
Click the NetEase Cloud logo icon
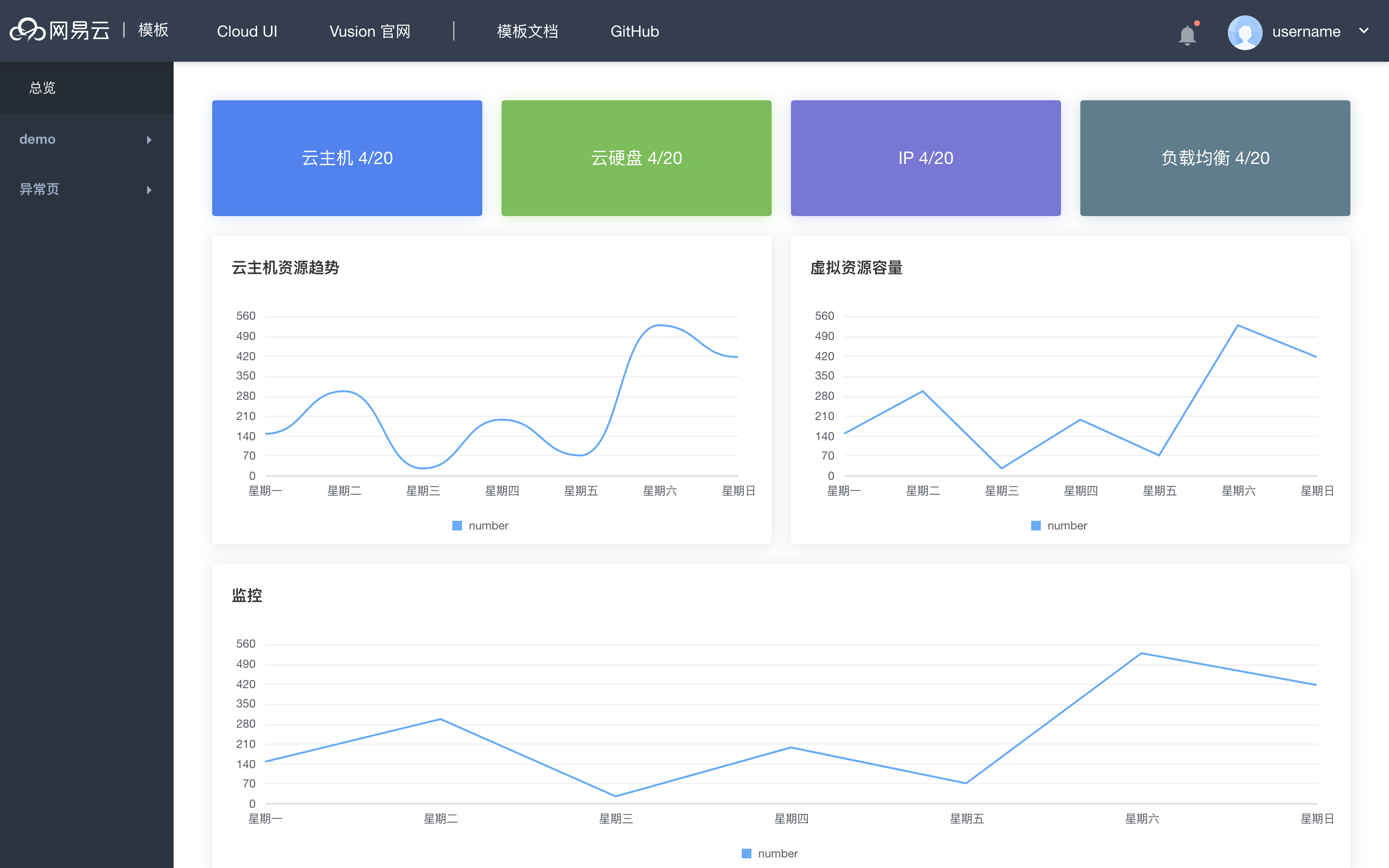pos(27,30)
